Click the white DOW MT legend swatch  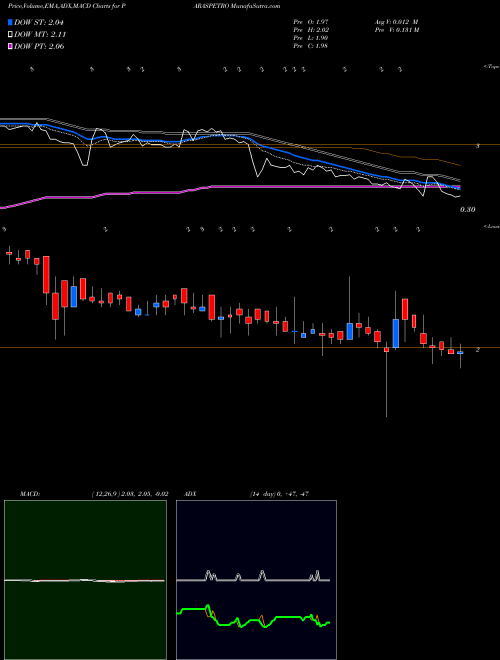click(x=11, y=35)
